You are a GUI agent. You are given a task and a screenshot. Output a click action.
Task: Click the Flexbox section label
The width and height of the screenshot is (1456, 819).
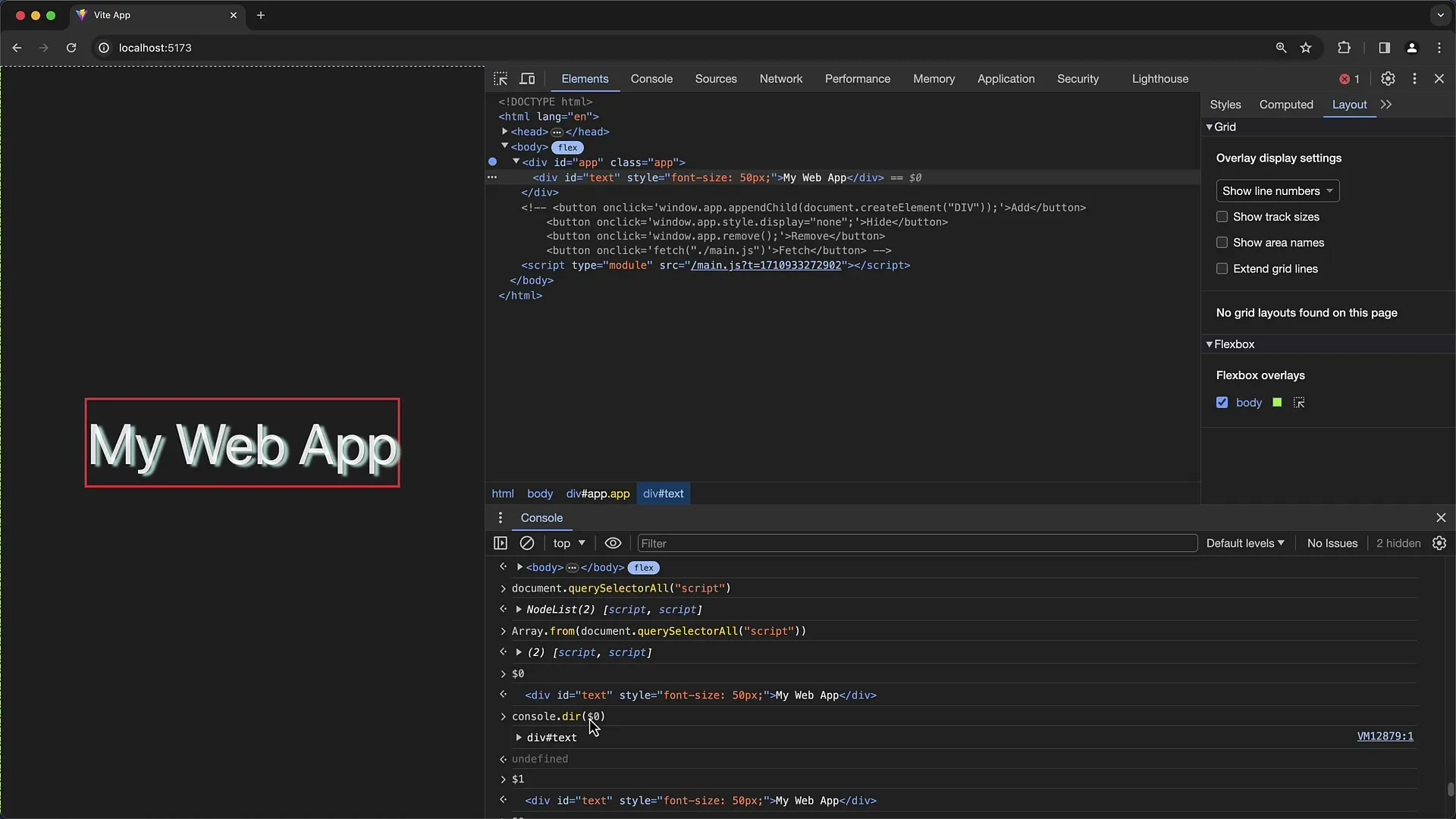point(1234,344)
